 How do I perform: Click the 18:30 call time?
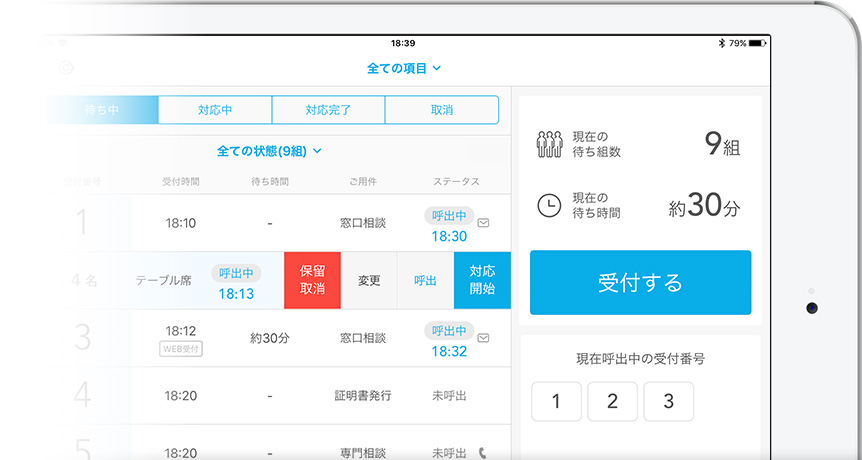click(449, 236)
